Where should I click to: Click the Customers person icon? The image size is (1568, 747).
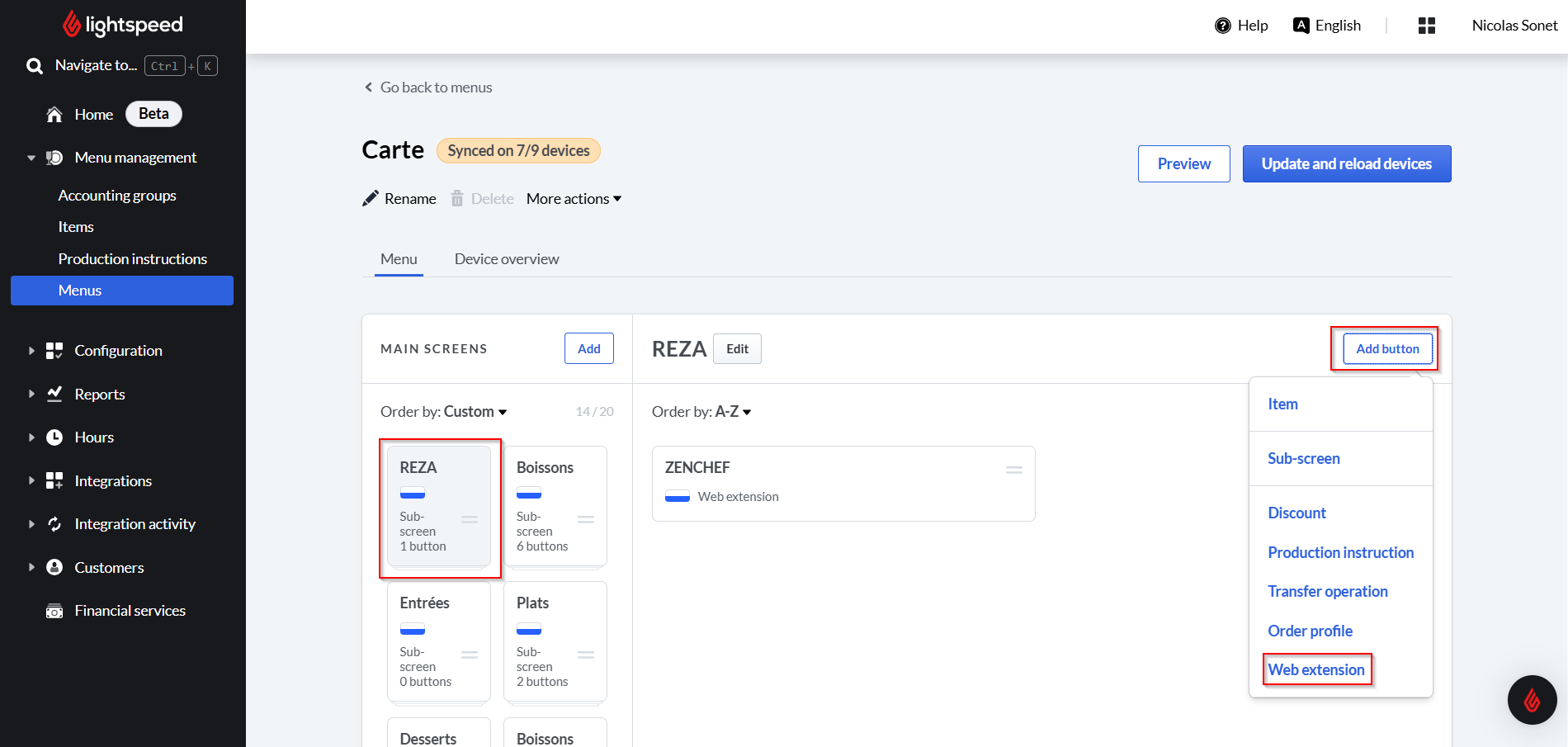pos(54,567)
